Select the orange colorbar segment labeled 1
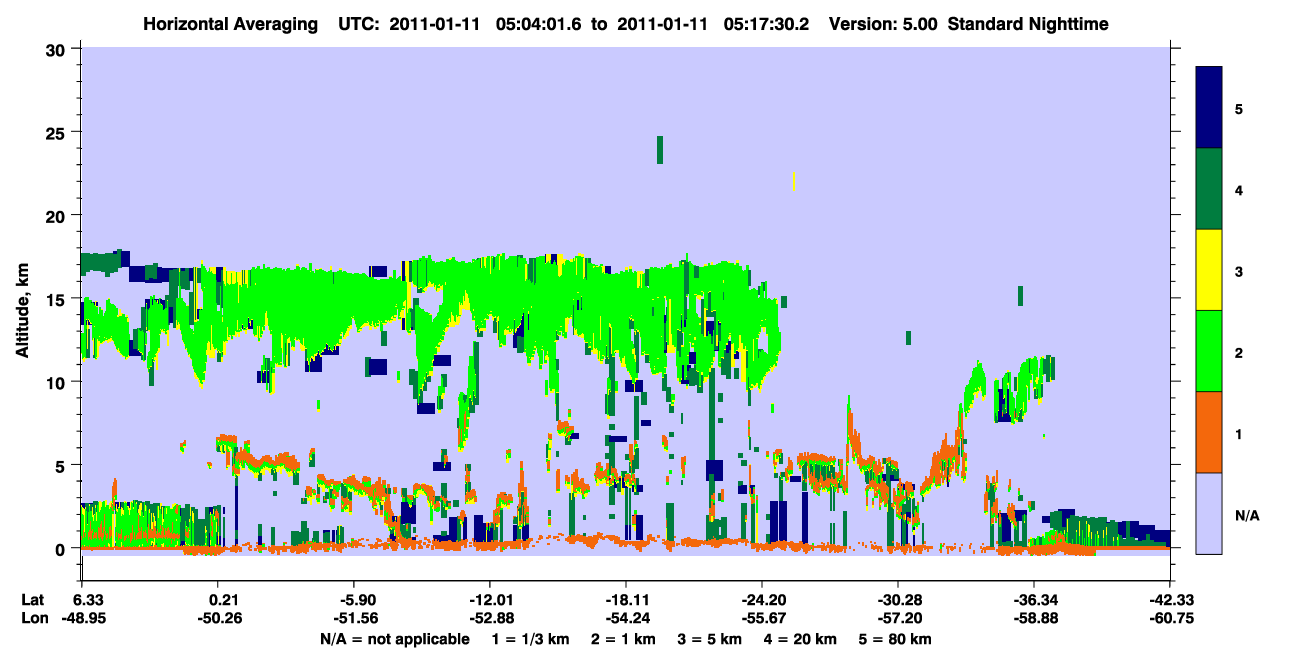Image resolution: width=1300 pixels, height=667 pixels. [1209, 432]
